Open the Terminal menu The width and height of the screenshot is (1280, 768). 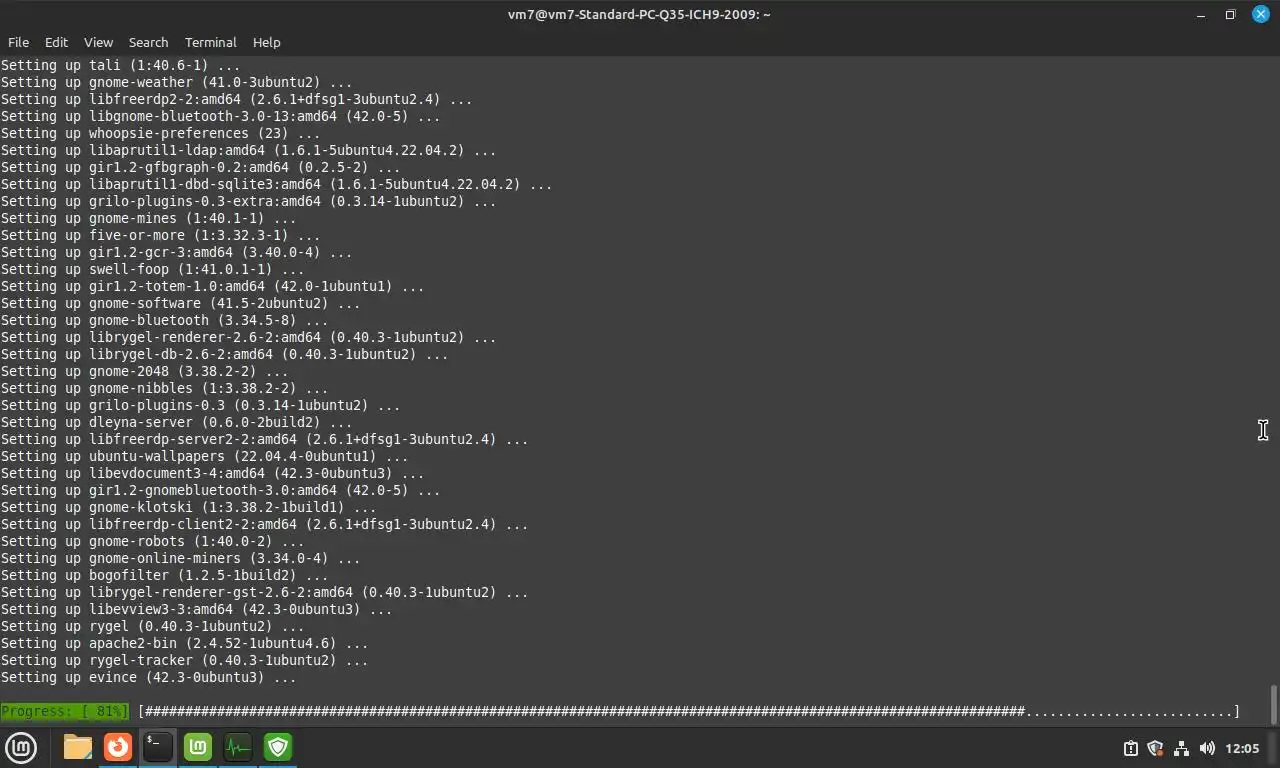tap(210, 42)
